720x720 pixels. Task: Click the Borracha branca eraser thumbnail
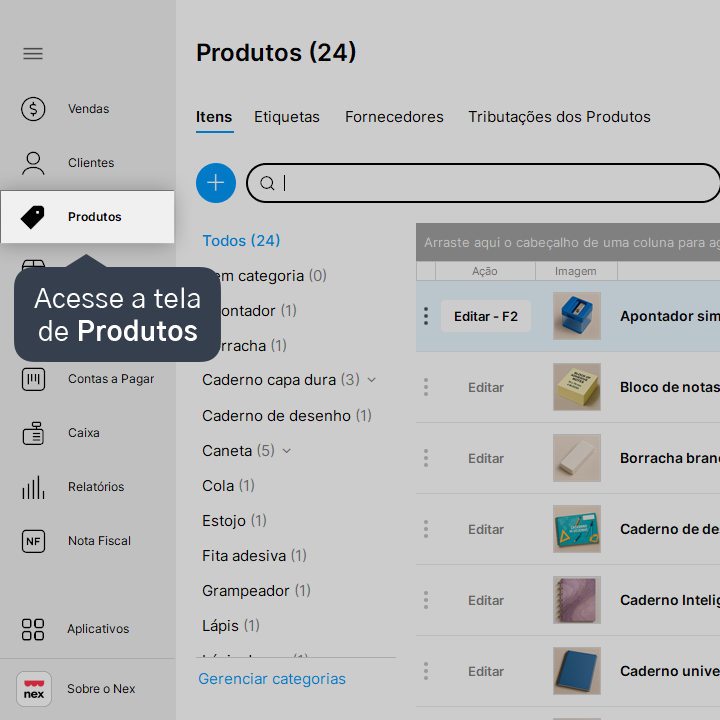tap(577, 458)
